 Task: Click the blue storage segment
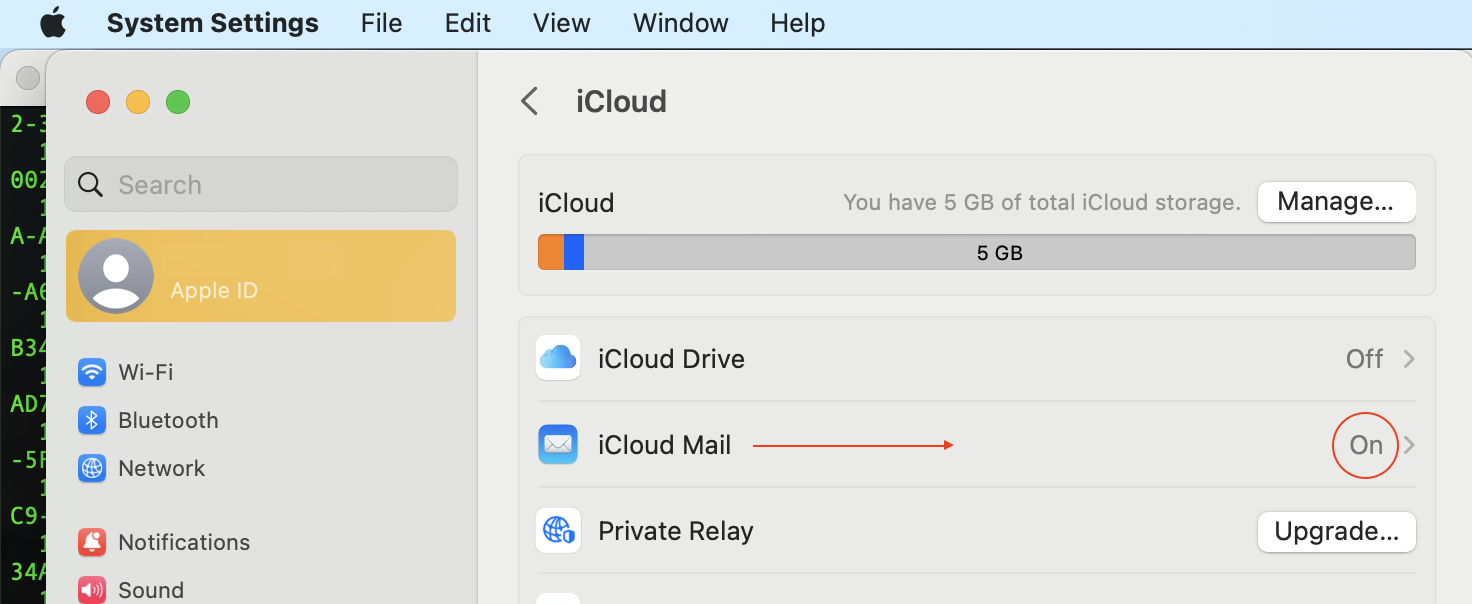(x=574, y=252)
